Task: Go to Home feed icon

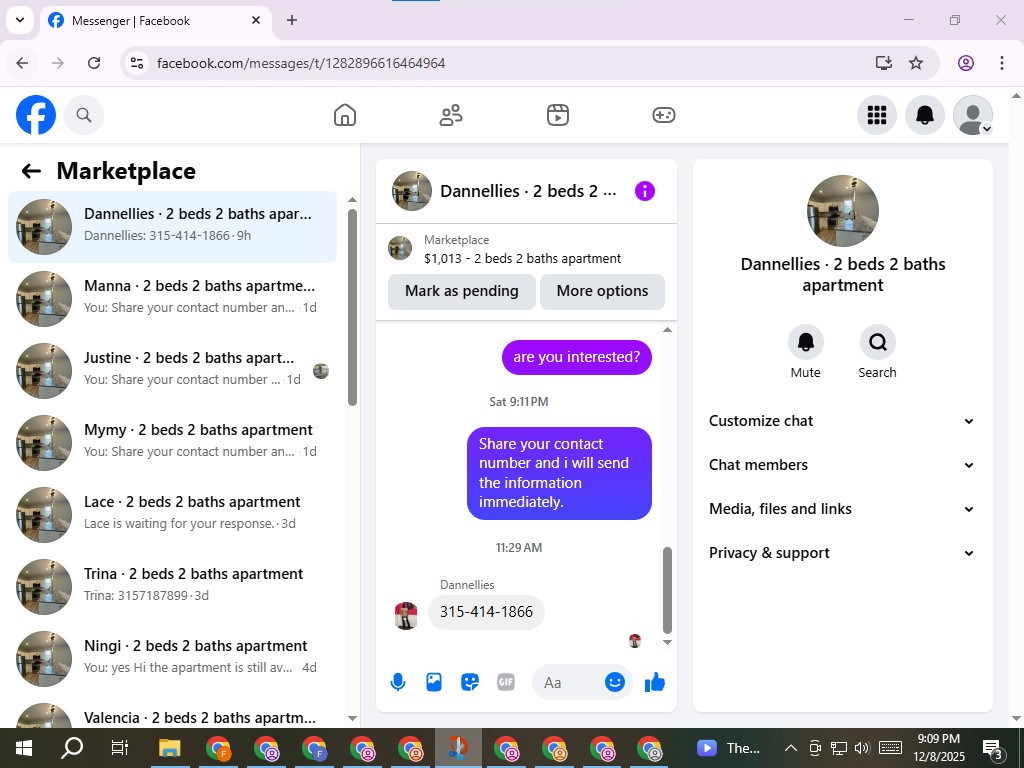Action: coord(345,115)
